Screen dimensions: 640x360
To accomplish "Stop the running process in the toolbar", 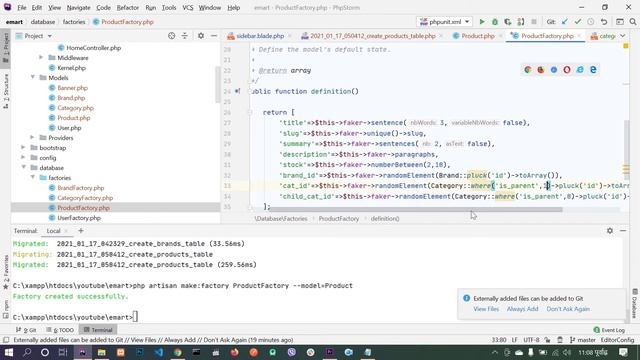I will [x=533, y=22].
